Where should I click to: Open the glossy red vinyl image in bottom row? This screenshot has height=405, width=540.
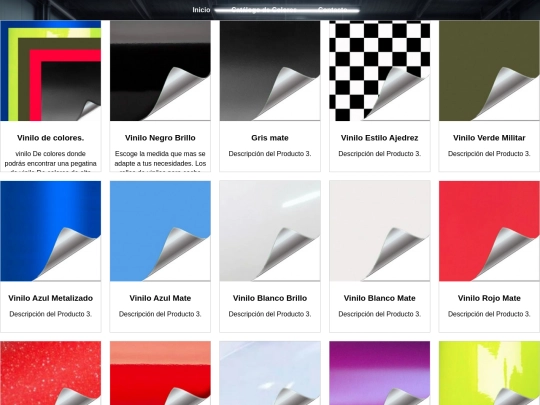[160, 373]
